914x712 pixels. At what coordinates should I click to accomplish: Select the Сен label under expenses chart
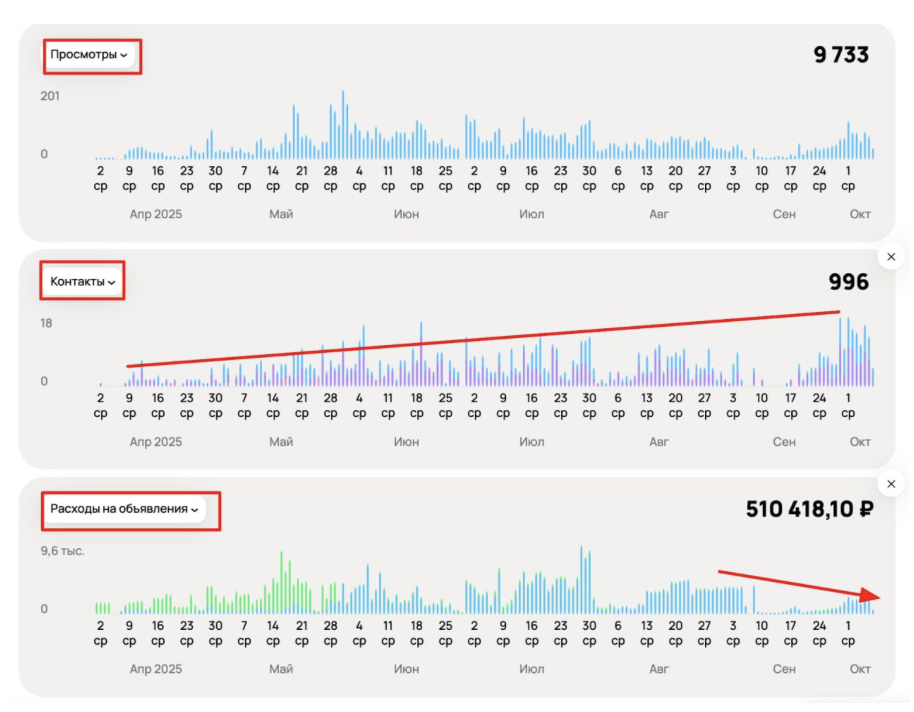784,669
